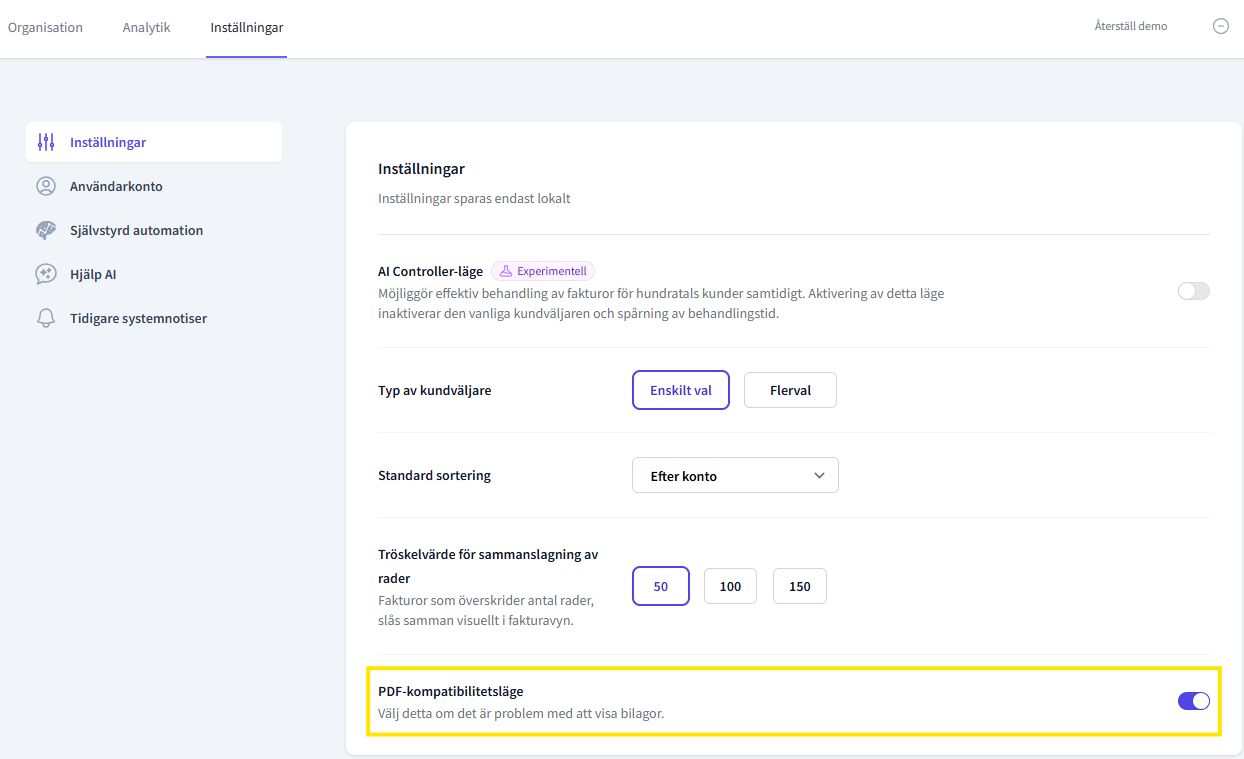Click the Användarkonto profile icon
1244x759 pixels.
click(45, 186)
